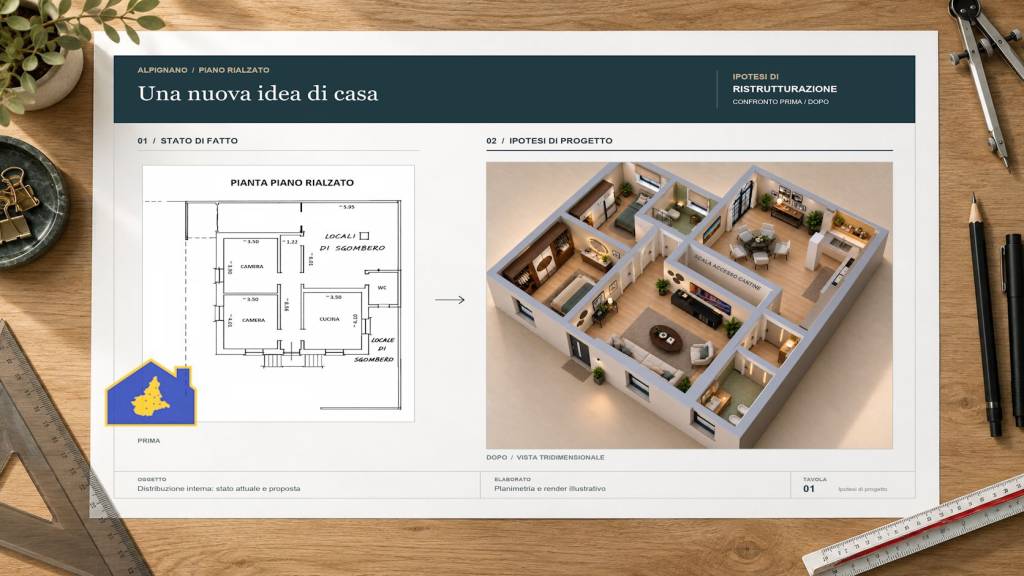Click the arrow between the plan and render
1024x576 pixels.
[x=450, y=300]
